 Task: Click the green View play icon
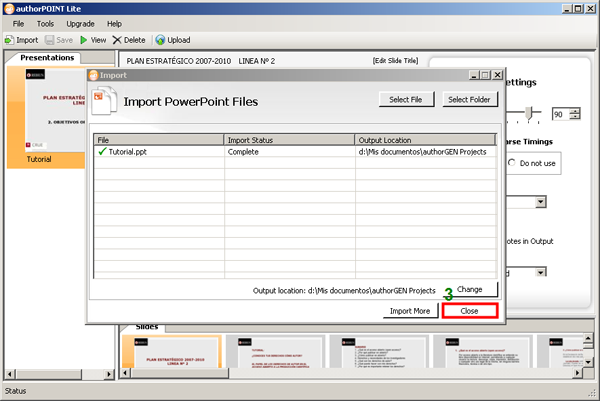[x=84, y=40]
